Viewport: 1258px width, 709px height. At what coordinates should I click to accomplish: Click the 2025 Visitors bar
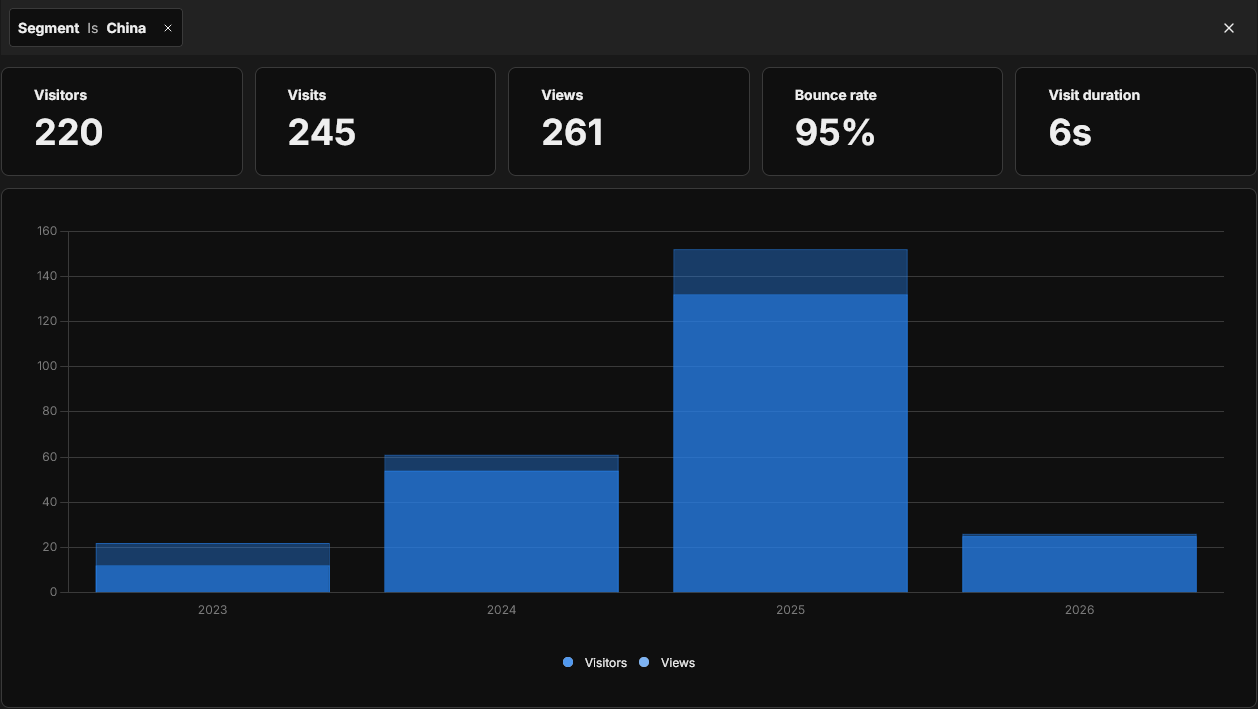790,442
